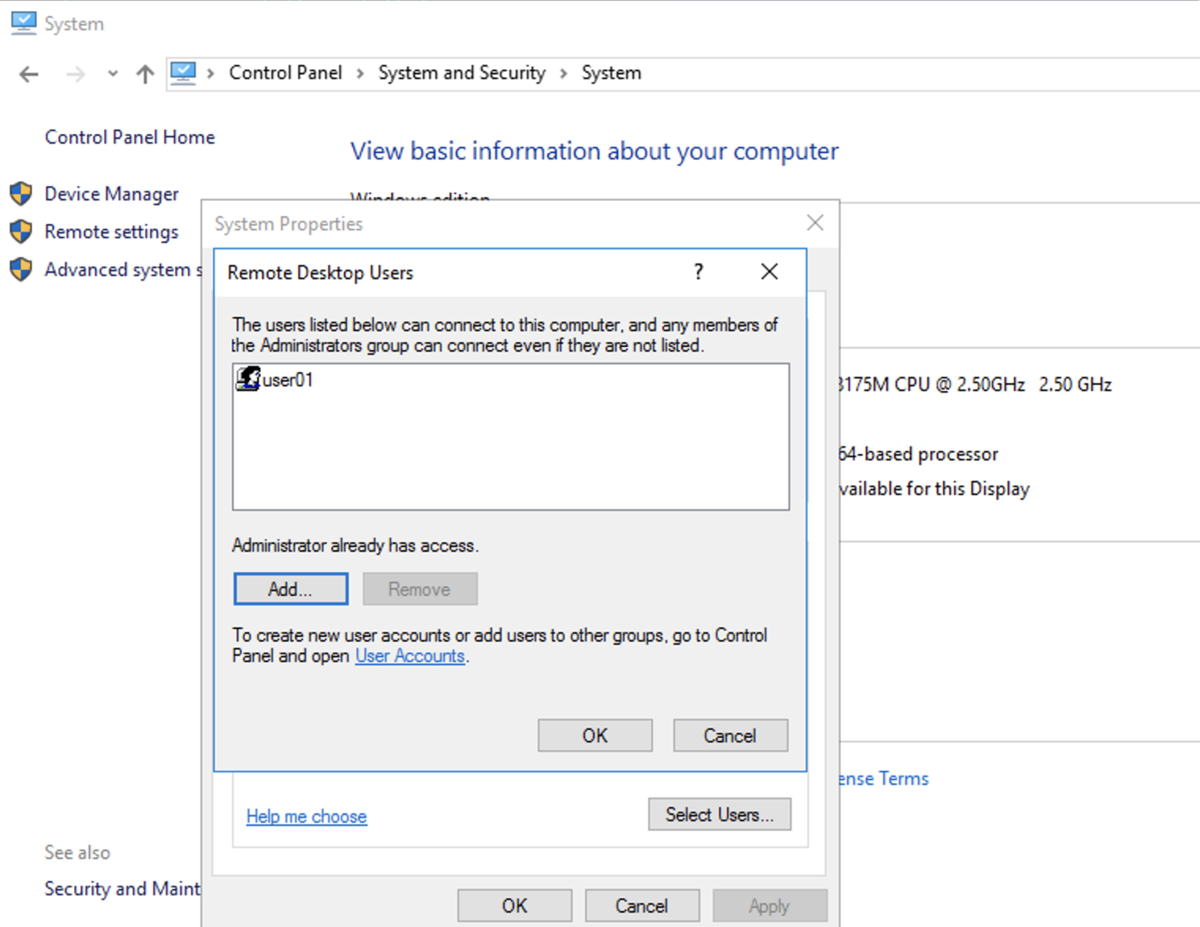The width and height of the screenshot is (1200, 927).
Task: Click the Back arrow in the System window
Action: coord(29,74)
